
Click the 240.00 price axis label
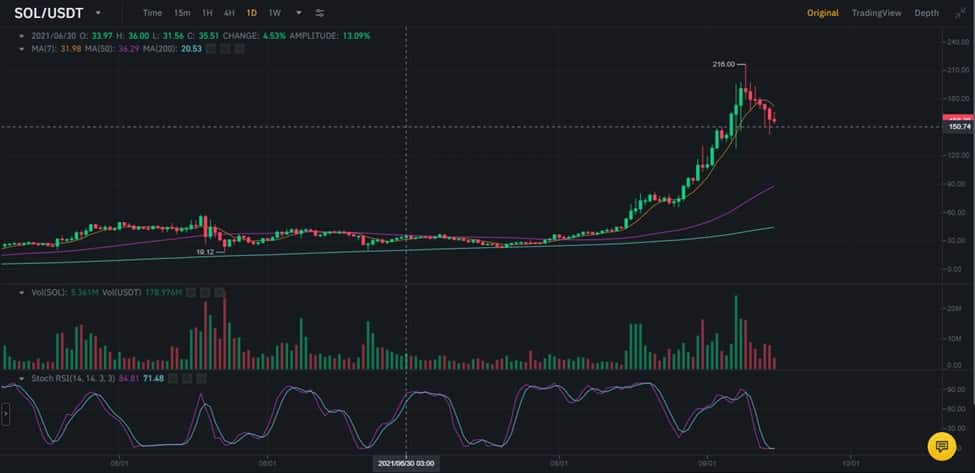click(958, 42)
